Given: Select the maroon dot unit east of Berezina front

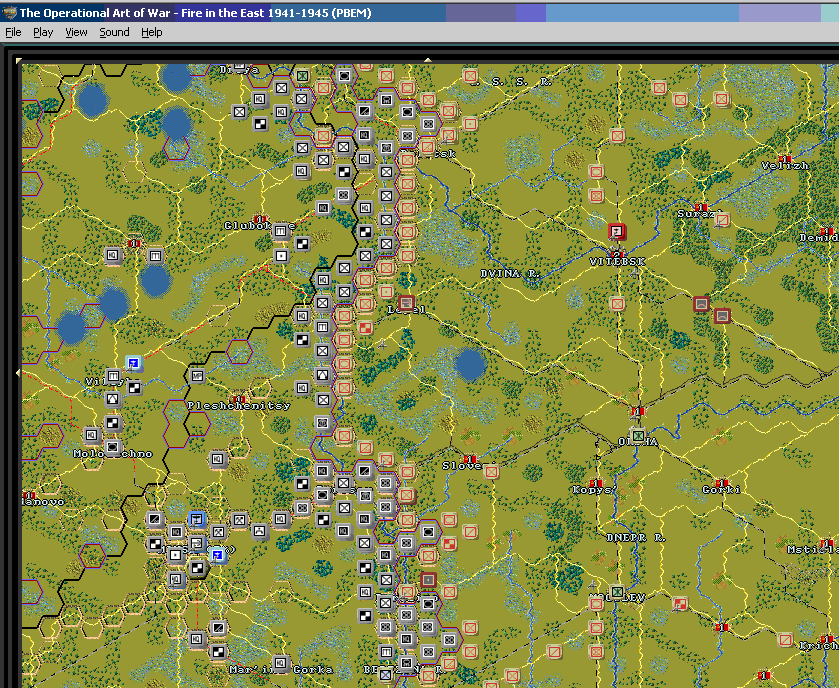Looking at the screenshot, I should pyautogui.click(x=428, y=580).
